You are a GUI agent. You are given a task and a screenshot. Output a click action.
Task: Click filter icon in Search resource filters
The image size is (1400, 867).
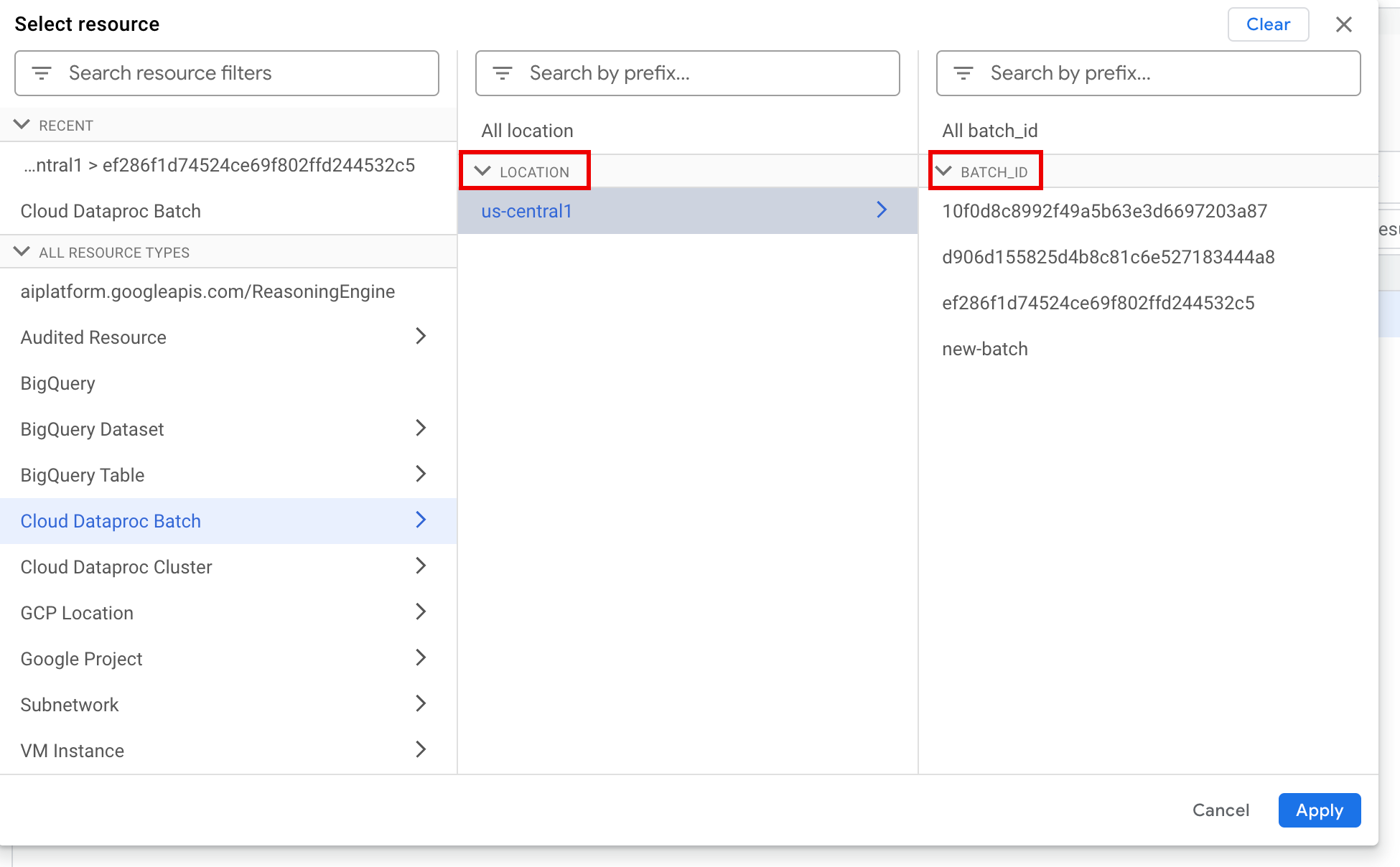tap(42, 73)
